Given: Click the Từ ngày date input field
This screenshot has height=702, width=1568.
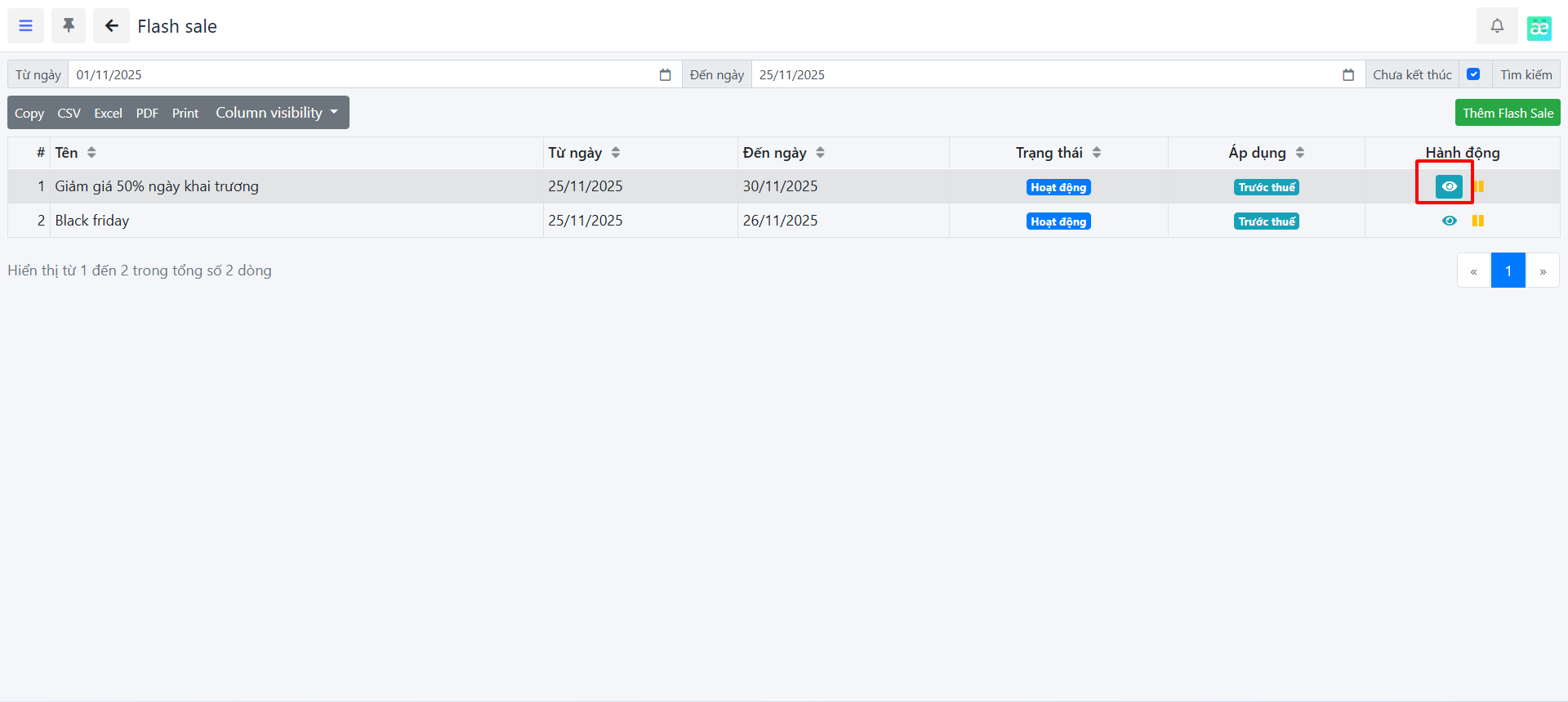Looking at the screenshot, I should click(359, 75).
